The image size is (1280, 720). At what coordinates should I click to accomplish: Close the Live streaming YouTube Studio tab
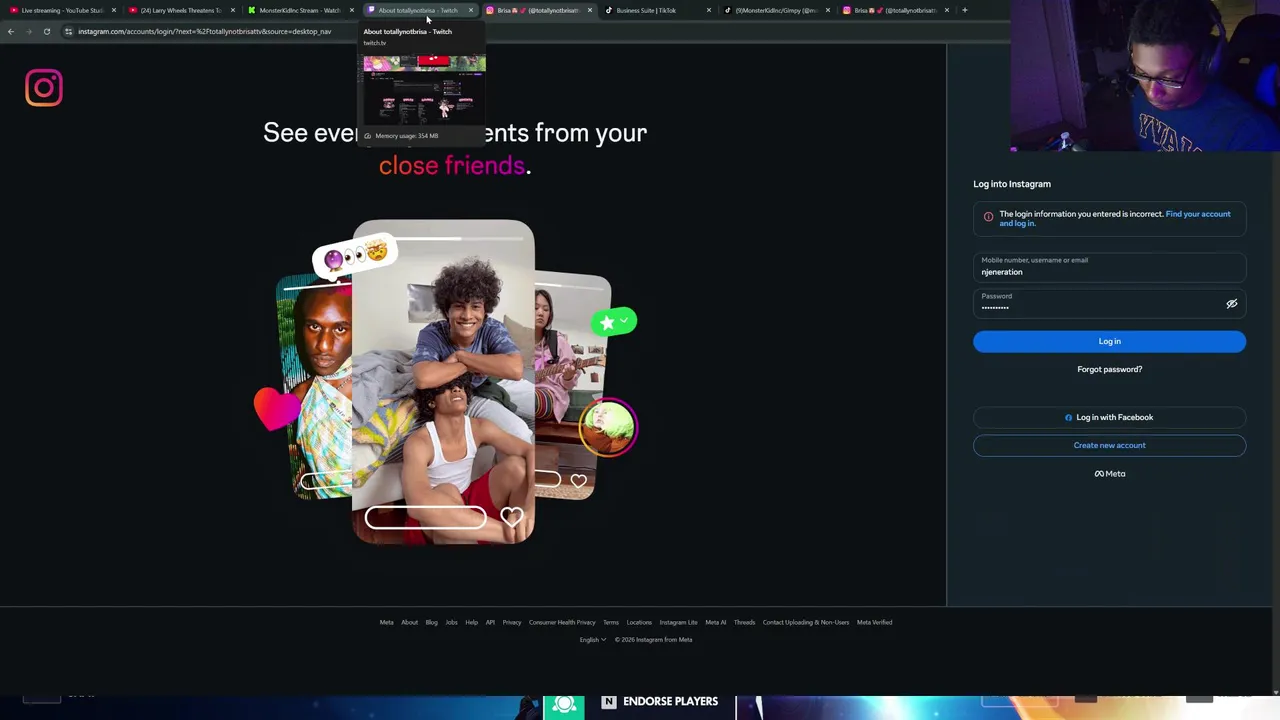pyautogui.click(x=113, y=10)
